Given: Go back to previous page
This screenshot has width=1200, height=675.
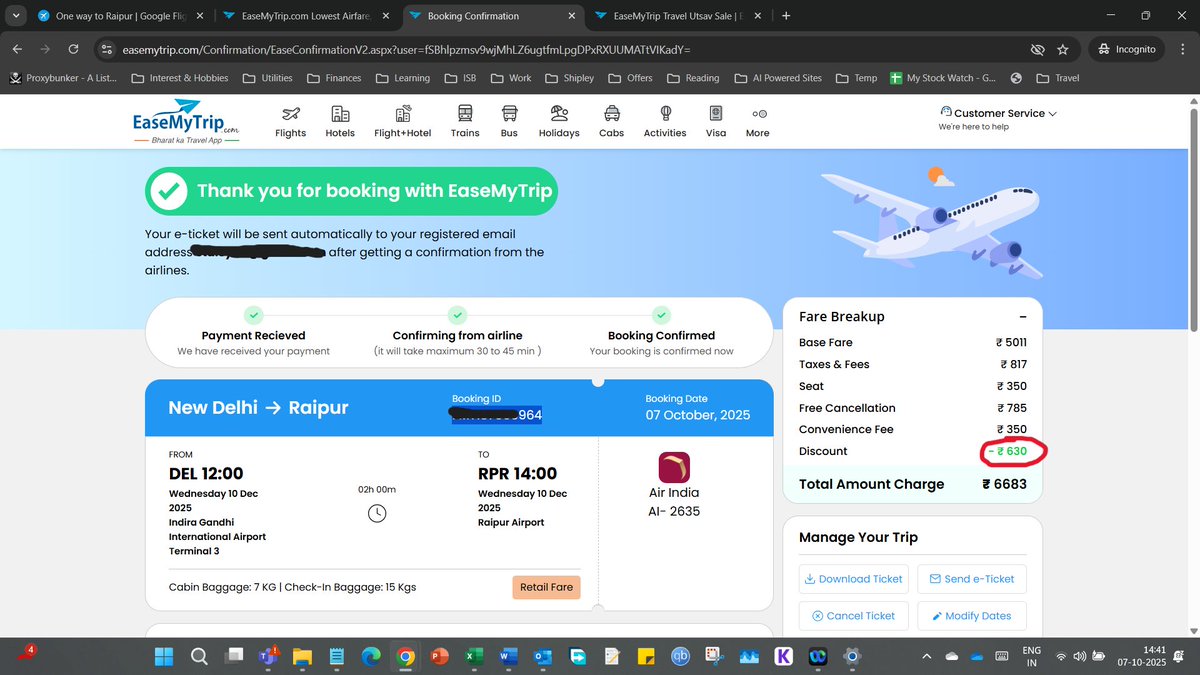Looking at the screenshot, I should [x=18, y=49].
